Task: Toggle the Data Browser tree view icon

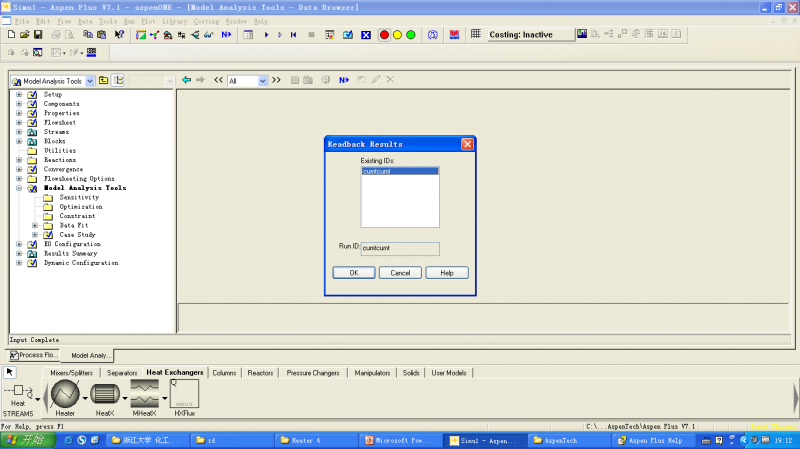Action: [x=118, y=81]
